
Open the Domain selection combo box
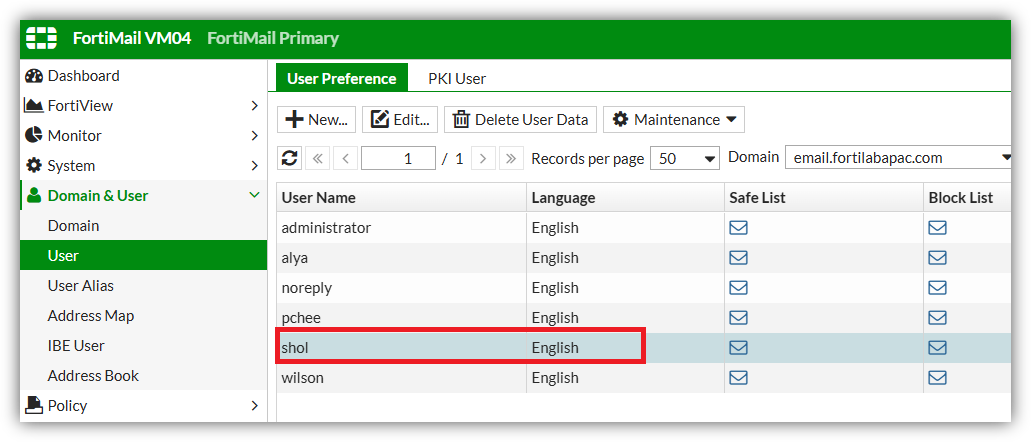pyautogui.click(x=898, y=158)
